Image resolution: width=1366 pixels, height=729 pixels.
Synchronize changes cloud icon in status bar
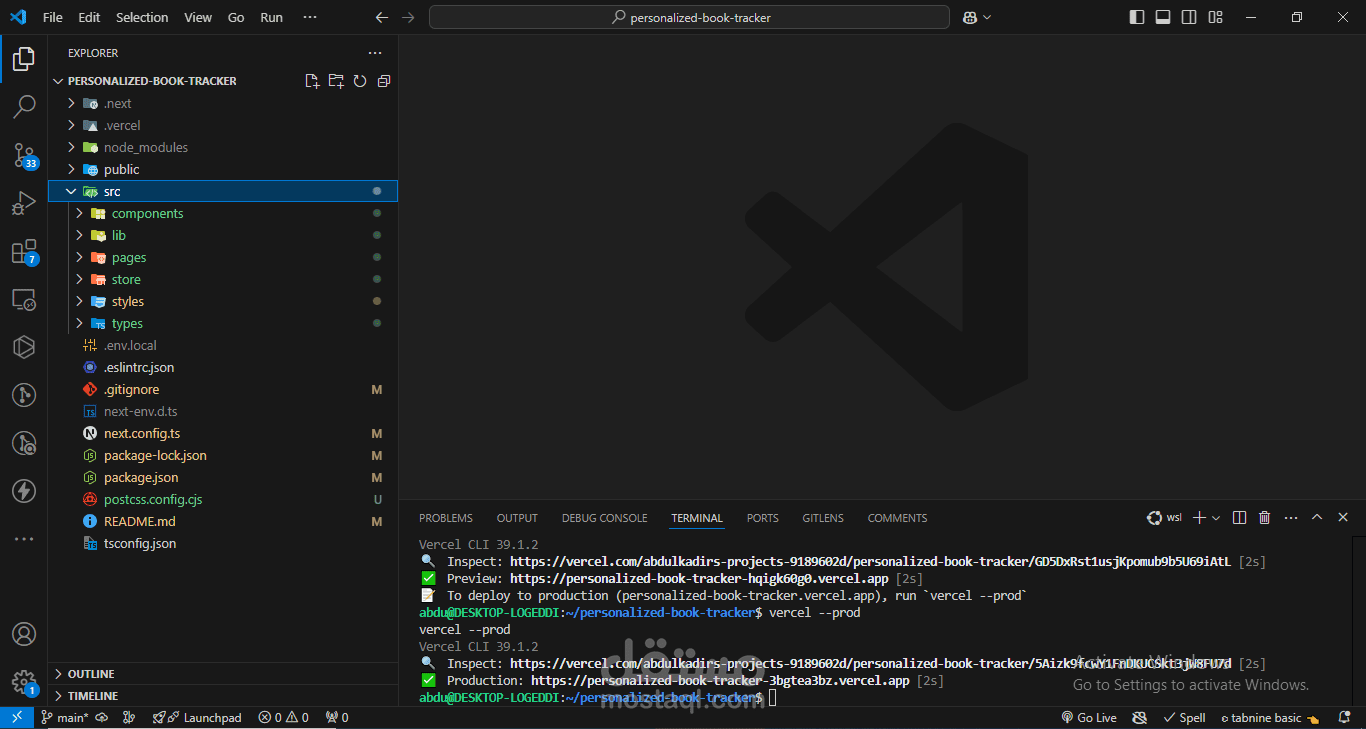point(102,718)
